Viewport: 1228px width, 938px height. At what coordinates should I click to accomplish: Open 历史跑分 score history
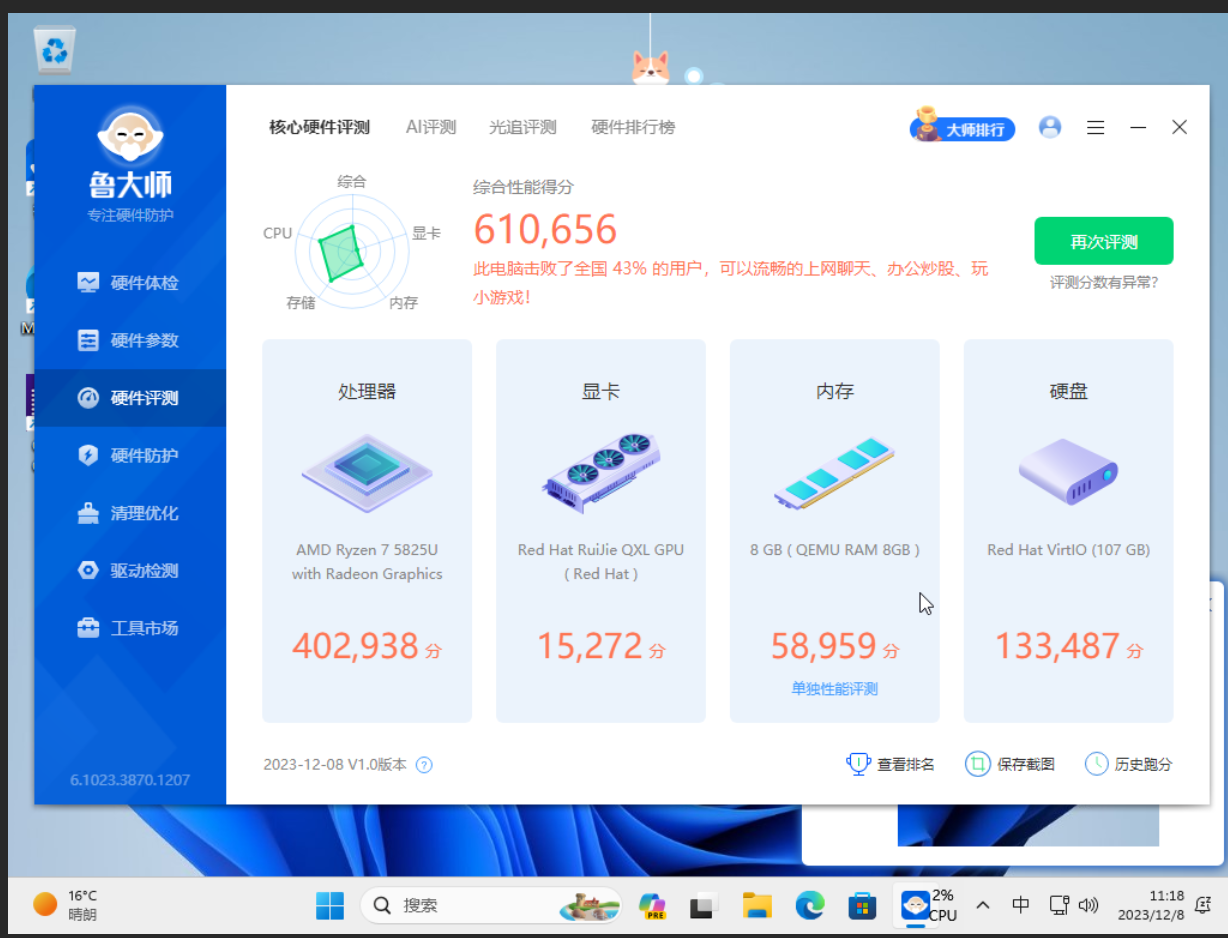point(1129,764)
